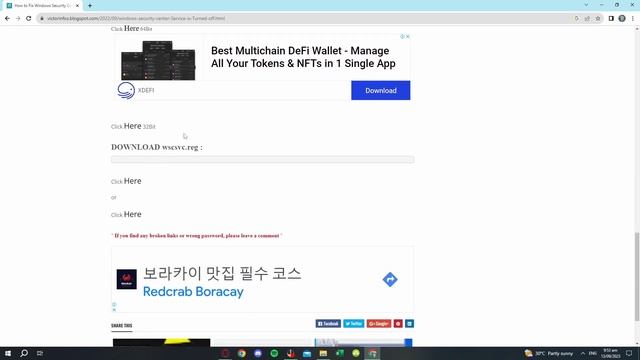Bookmark this page with the star icon
This screenshot has width=640, height=360.
point(598,18)
